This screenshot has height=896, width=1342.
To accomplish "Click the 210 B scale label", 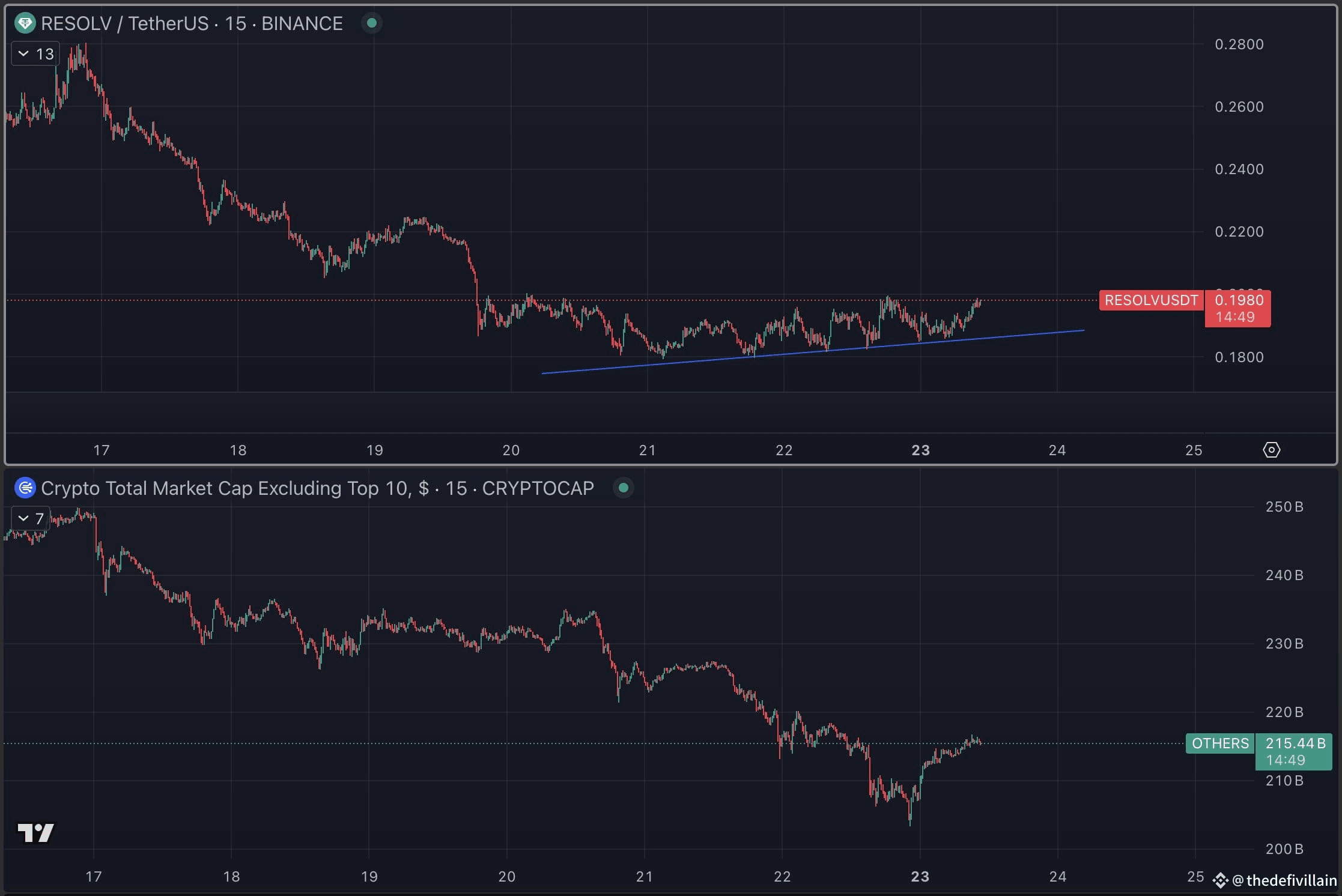I will pyautogui.click(x=1284, y=781).
